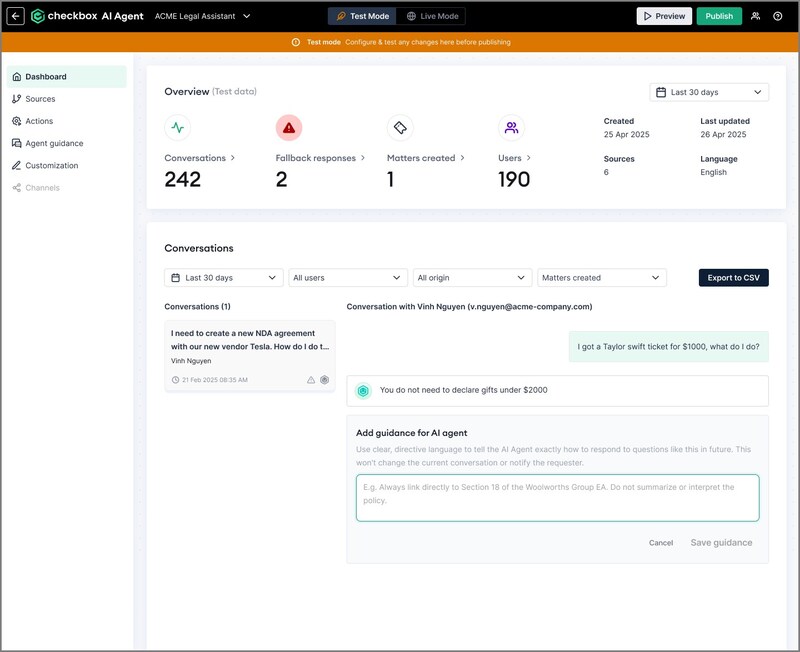Open the ACME Legal Assistant agent dropdown
The image size is (800, 652).
pos(203,16)
